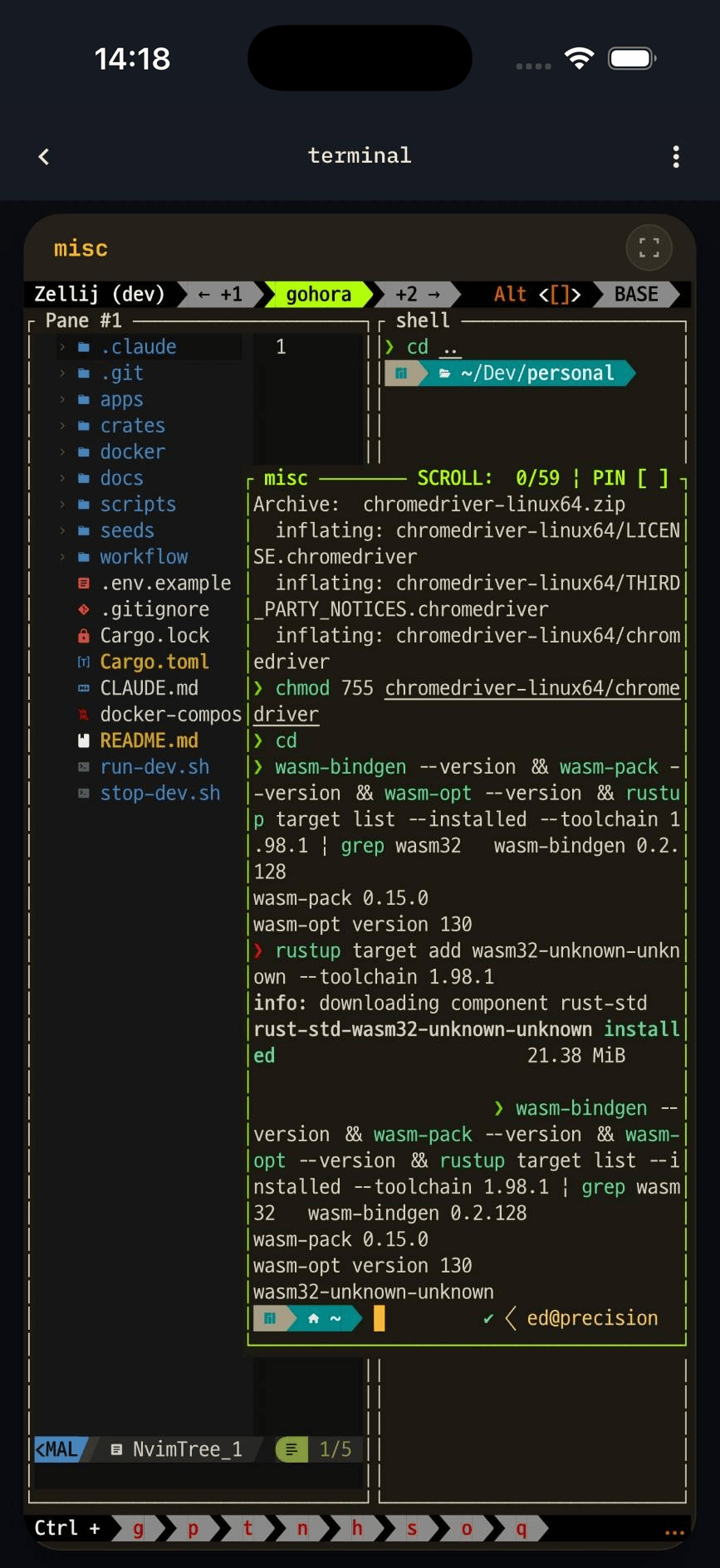Expand the workflow folder chevron
This screenshot has width=720, height=1568.
62,557
